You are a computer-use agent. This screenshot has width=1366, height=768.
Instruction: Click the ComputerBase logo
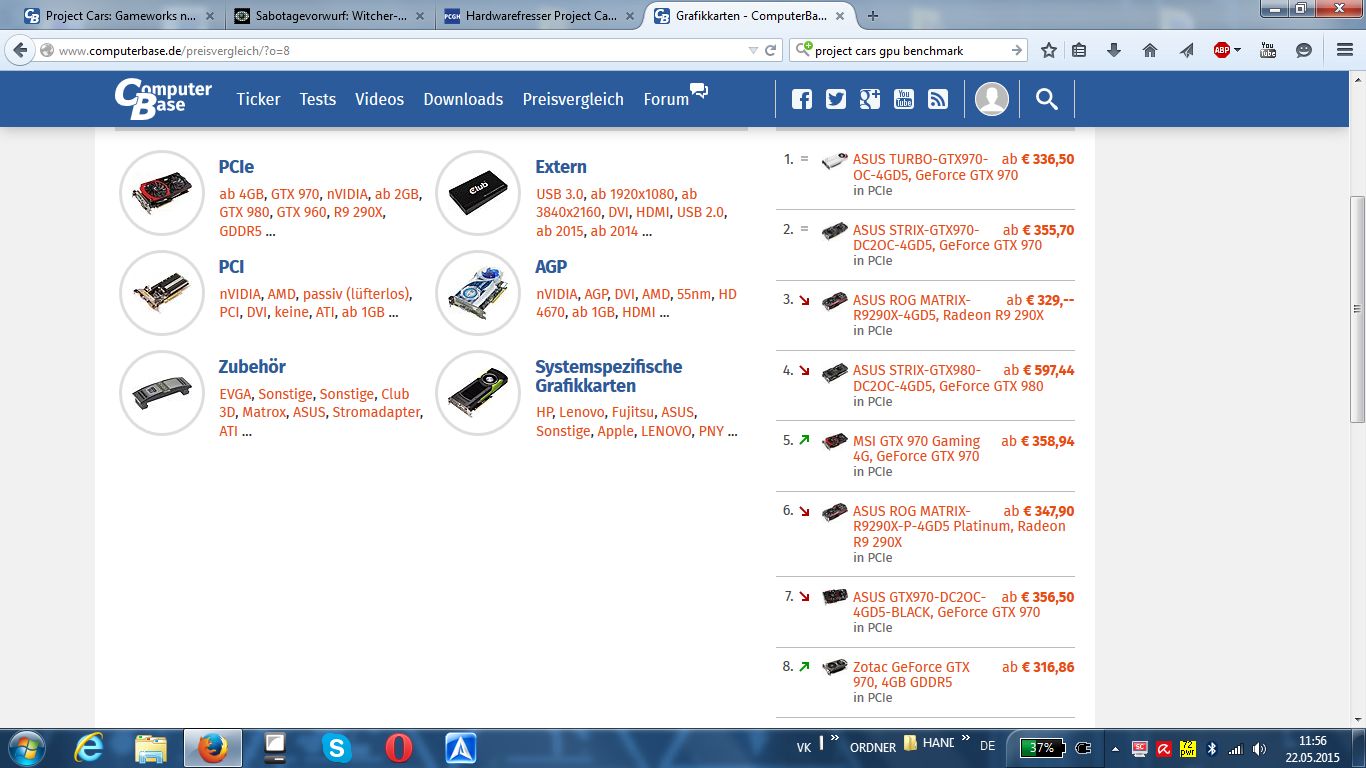163,99
